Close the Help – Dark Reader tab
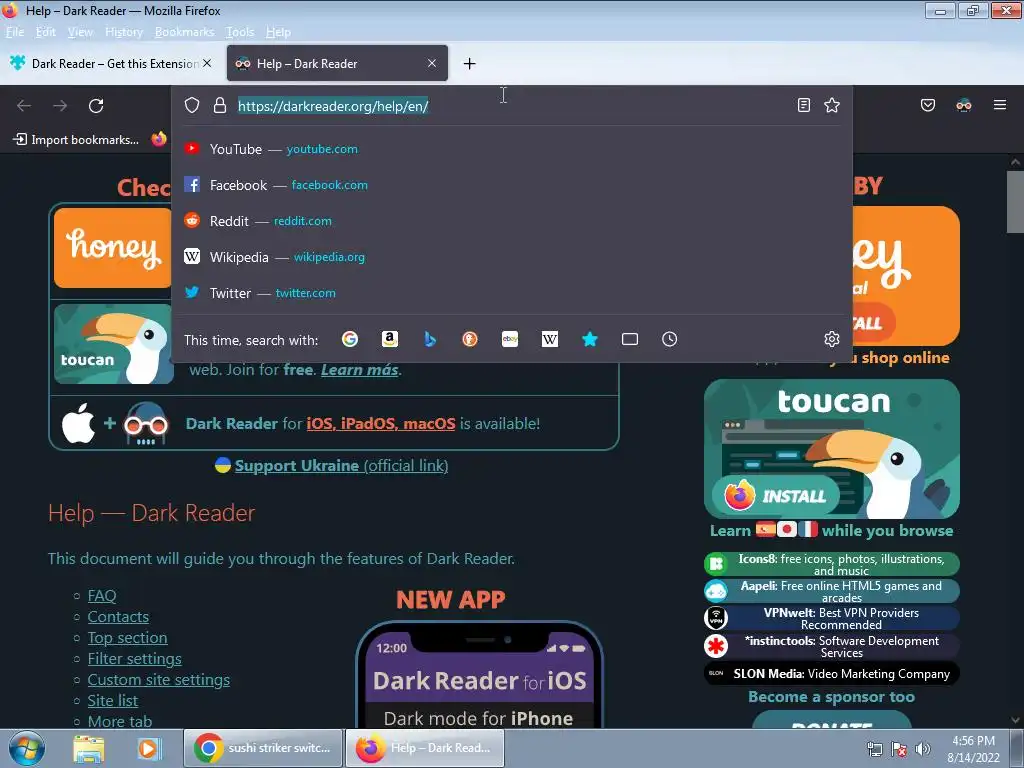The width and height of the screenshot is (1024, 768). [432, 63]
